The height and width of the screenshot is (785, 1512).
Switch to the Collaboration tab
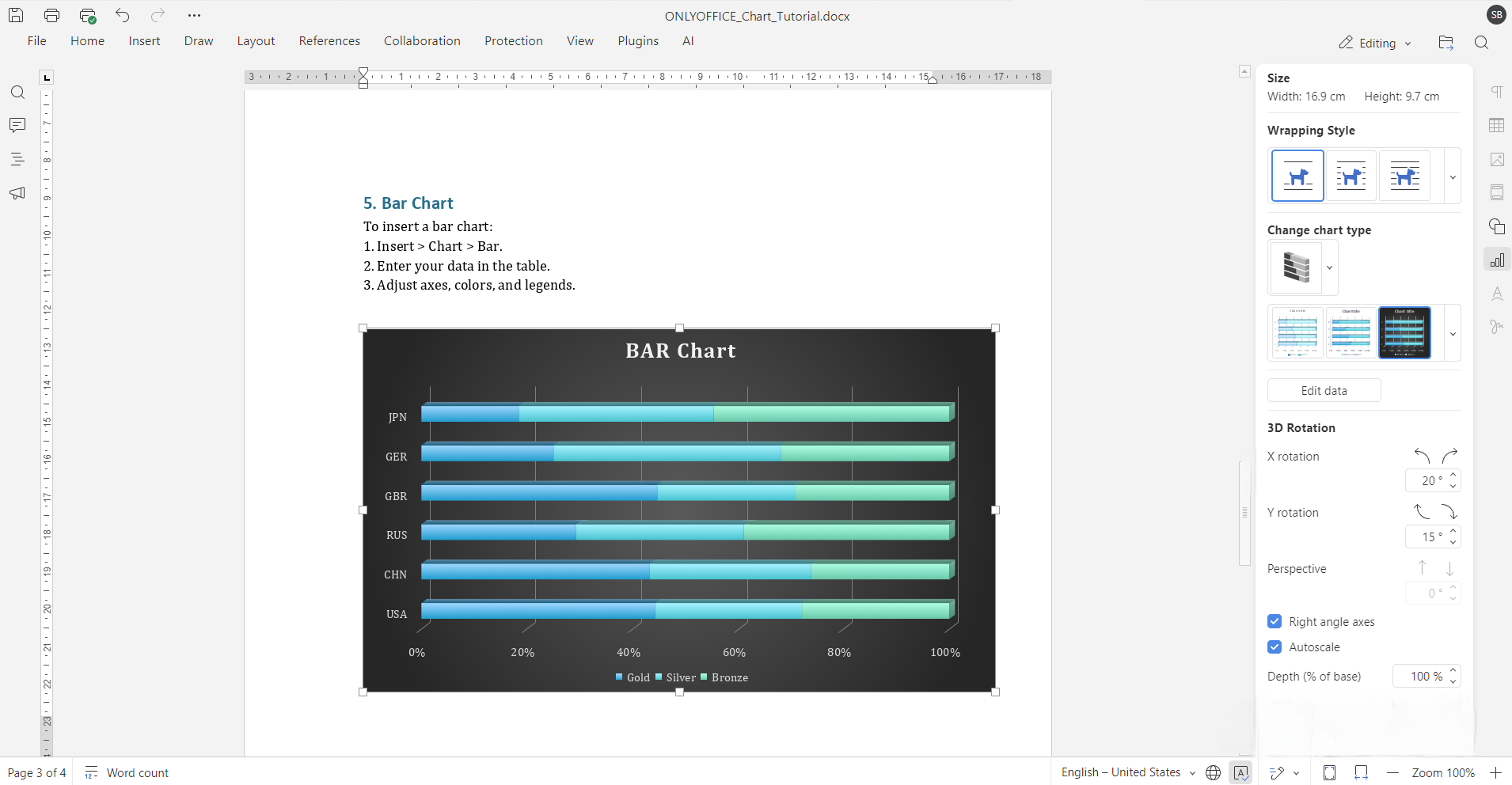pyautogui.click(x=422, y=41)
